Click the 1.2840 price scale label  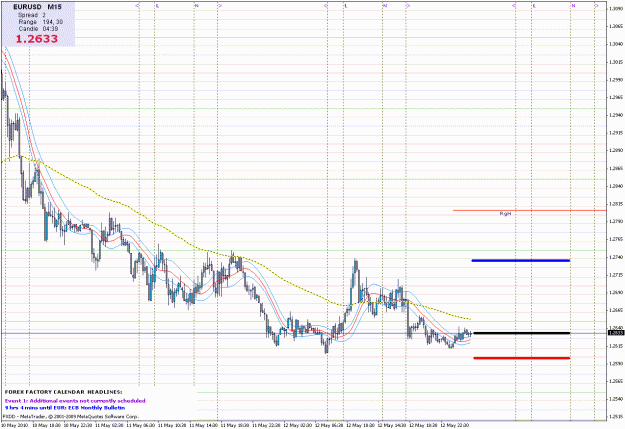click(x=616, y=186)
